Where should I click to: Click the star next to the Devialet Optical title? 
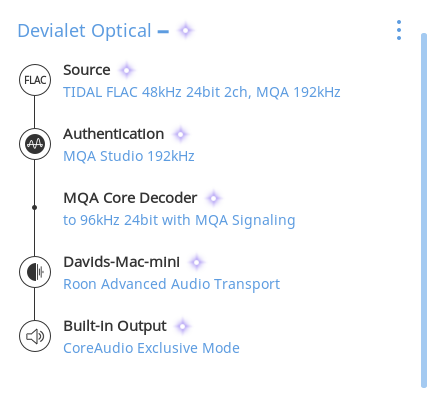[186, 31]
